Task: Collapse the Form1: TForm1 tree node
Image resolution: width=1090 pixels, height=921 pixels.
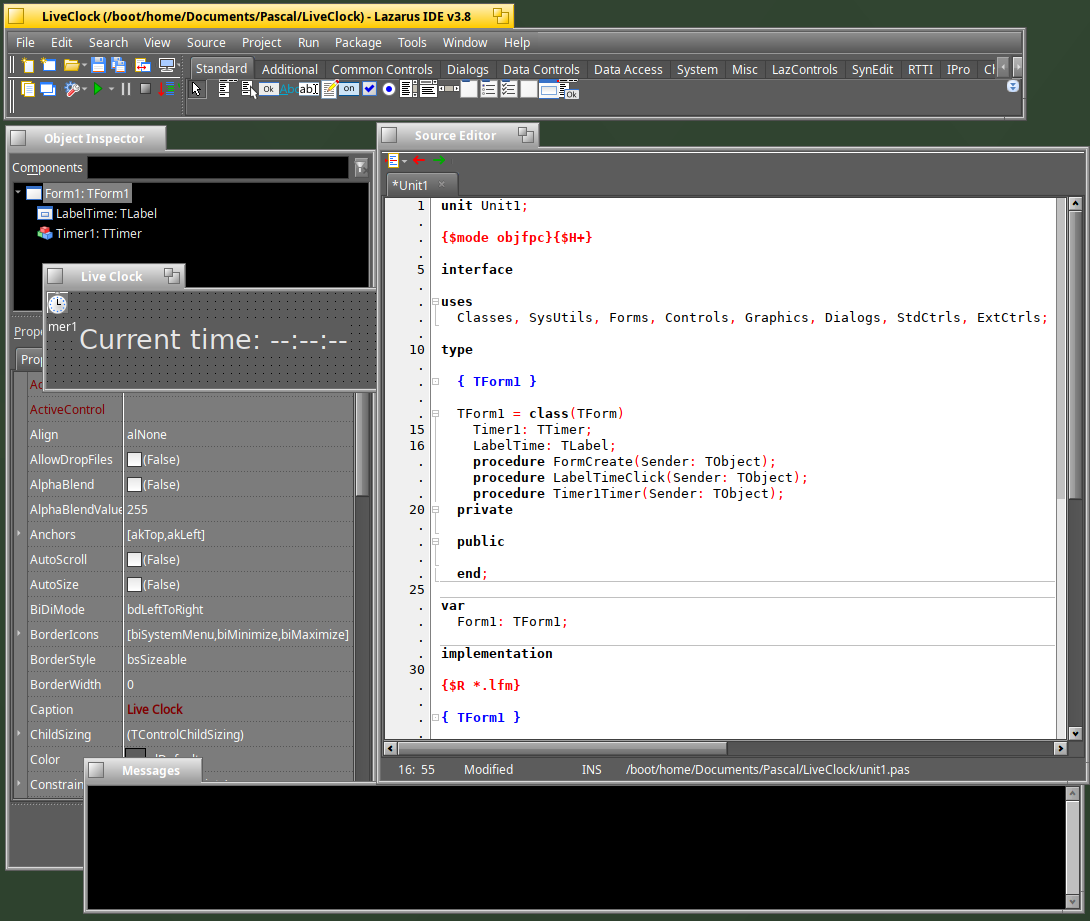Action: click(x=18, y=193)
